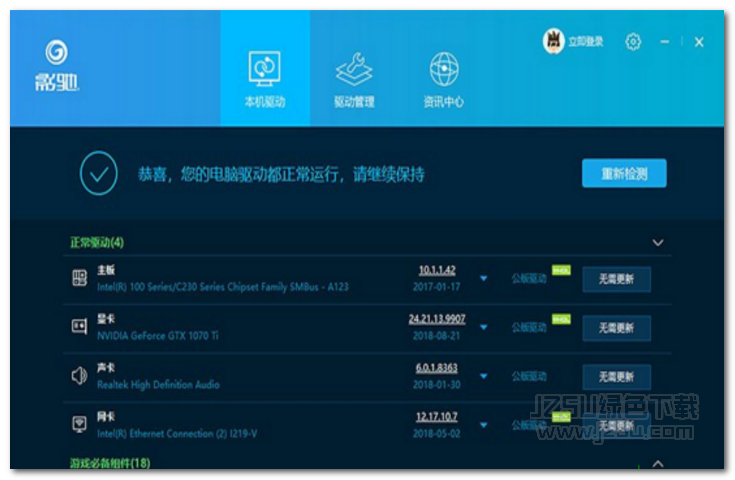The height and width of the screenshot is (480, 735).
Task: Click version 12.17.10.7 link
Action: [x=436, y=417]
